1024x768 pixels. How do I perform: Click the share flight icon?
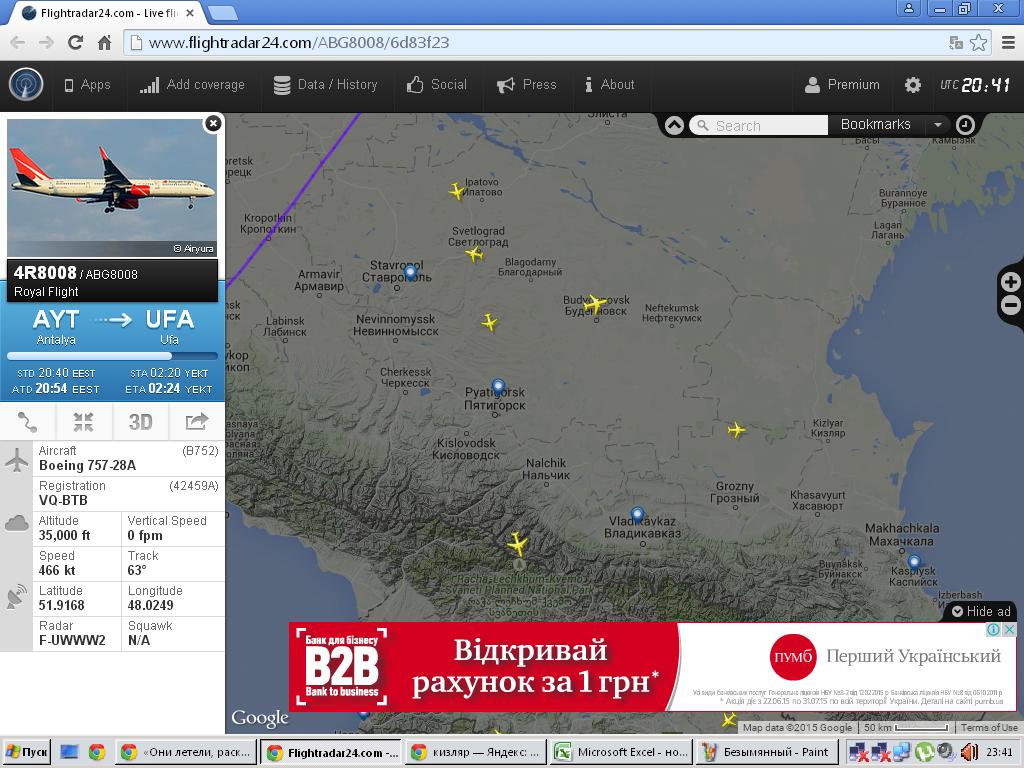(x=197, y=422)
